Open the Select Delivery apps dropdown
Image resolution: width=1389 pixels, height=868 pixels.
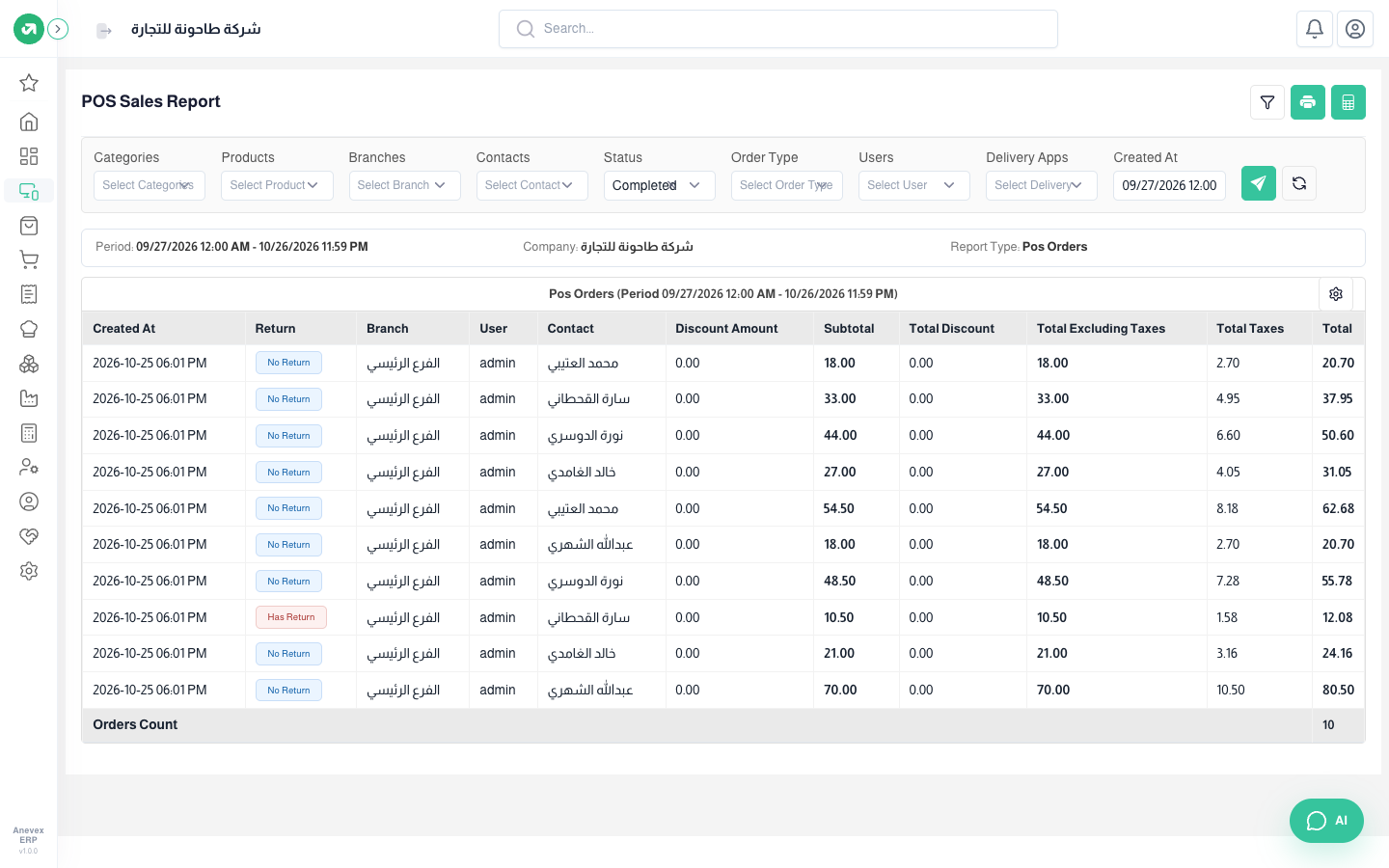point(1041,185)
